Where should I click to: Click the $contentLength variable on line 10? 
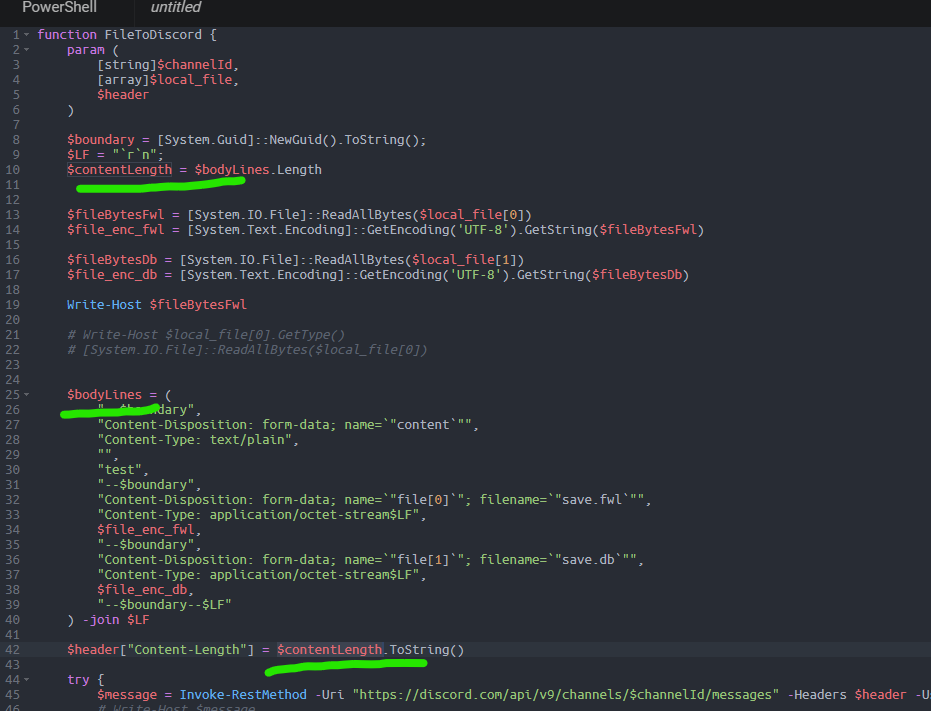coord(119,170)
